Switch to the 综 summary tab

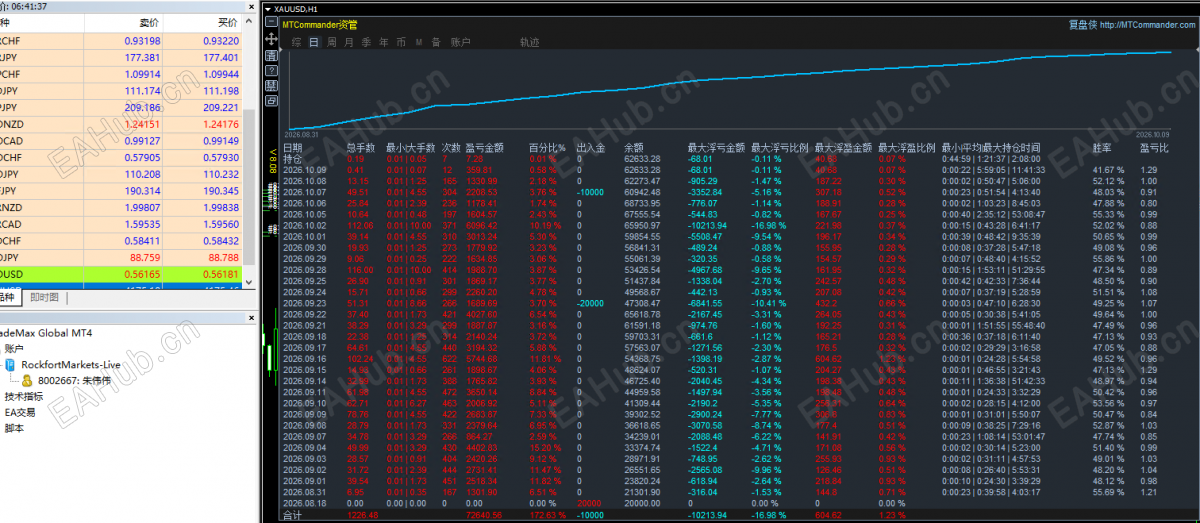coord(296,42)
